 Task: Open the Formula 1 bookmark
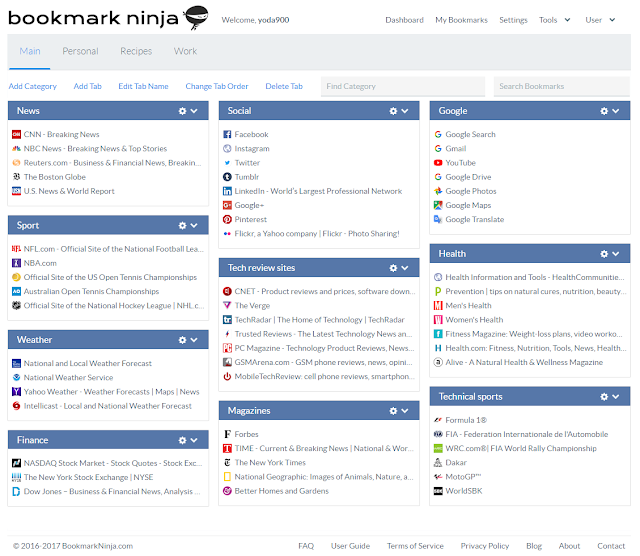pyautogui.click(x=466, y=420)
